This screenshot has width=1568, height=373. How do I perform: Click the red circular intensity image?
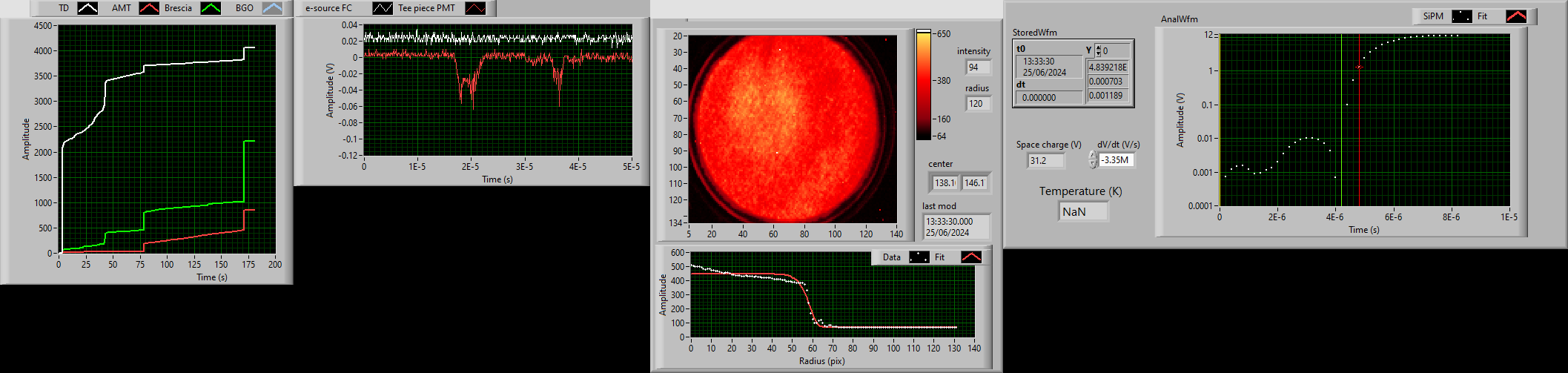789,129
